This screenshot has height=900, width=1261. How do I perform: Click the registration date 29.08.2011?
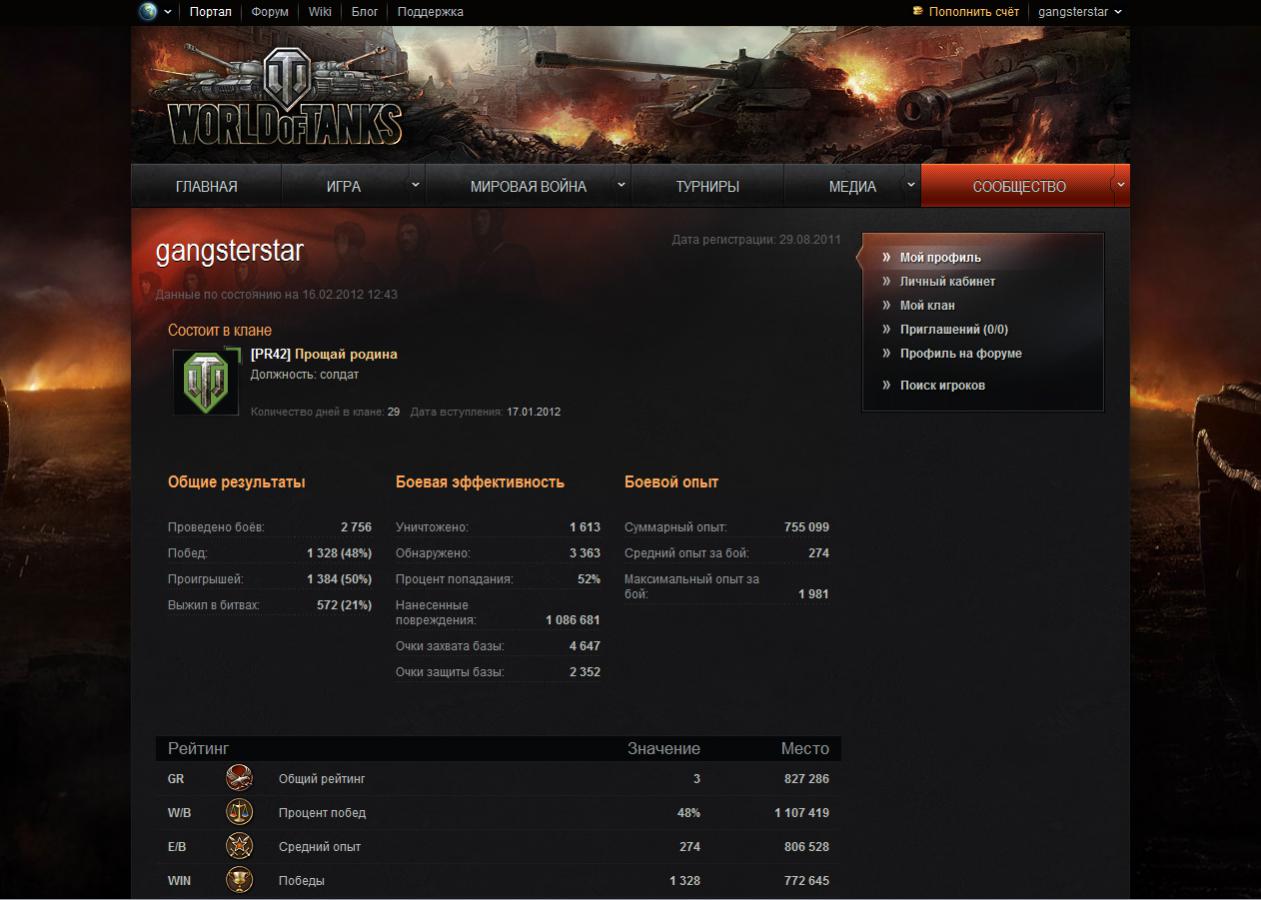[x=810, y=240]
